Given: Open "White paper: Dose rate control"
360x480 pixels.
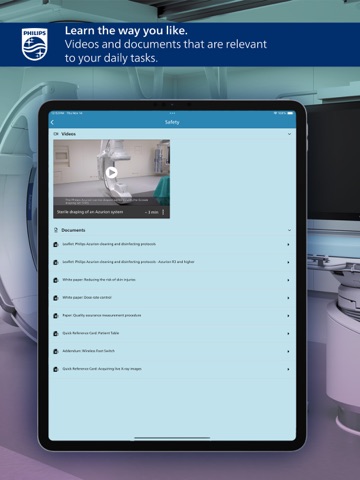Looking at the screenshot, I should point(87,297).
